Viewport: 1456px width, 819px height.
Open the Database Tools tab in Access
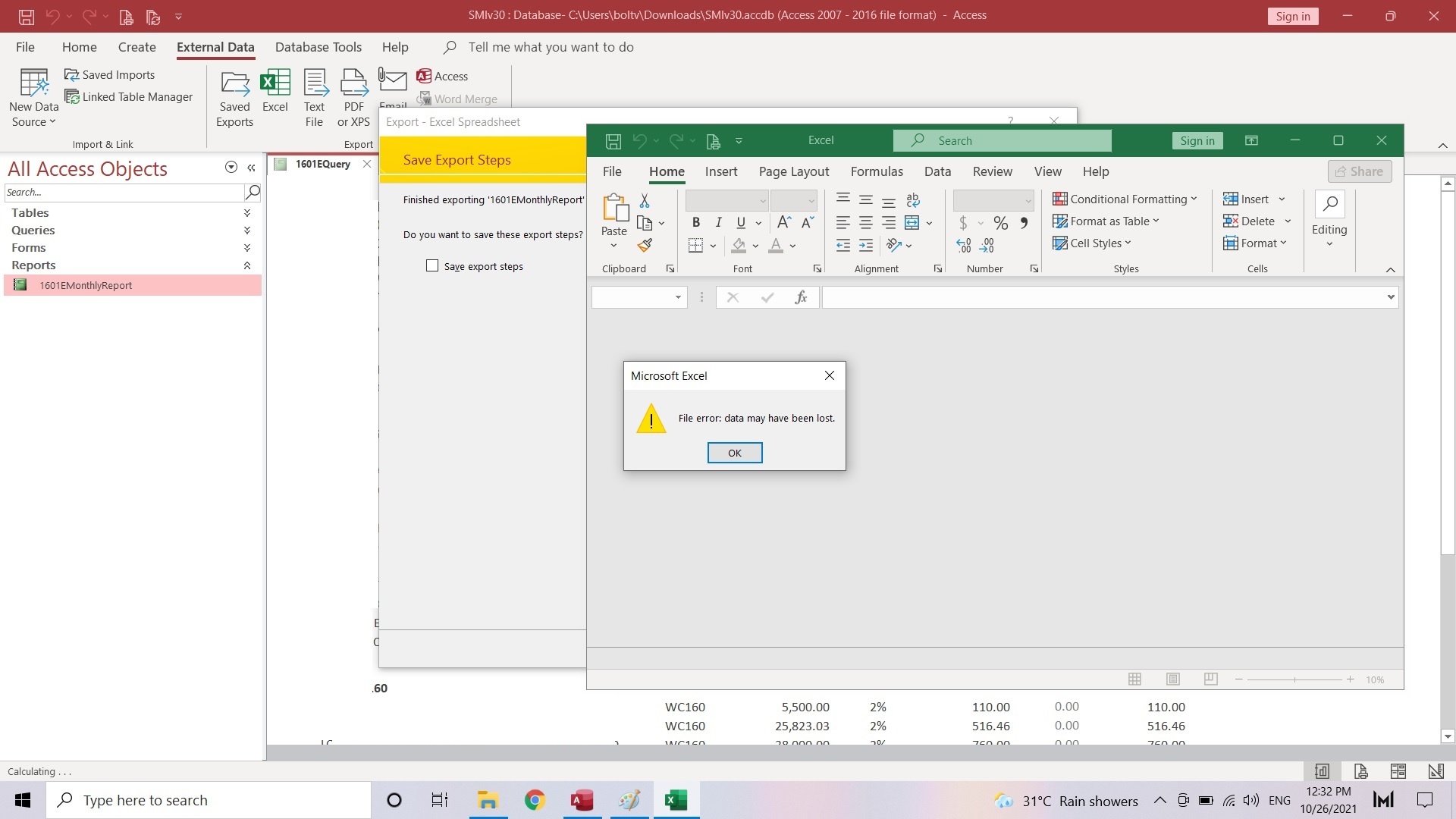(x=318, y=47)
